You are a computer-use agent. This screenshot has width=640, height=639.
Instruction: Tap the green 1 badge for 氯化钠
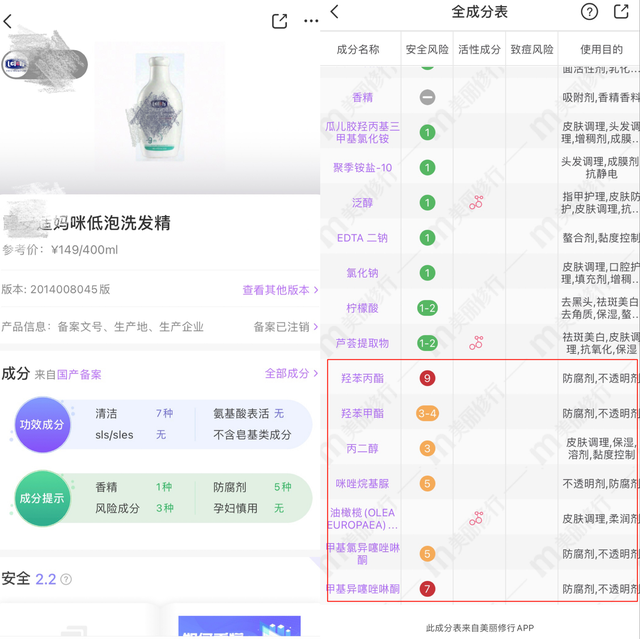pos(427,273)
